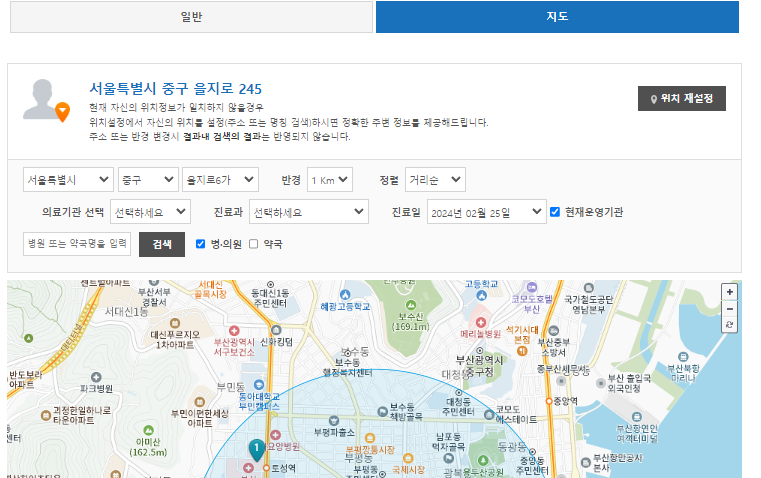Select map marker number 1
This screenshot has height=478, width=761.
[x=256, y=450]
